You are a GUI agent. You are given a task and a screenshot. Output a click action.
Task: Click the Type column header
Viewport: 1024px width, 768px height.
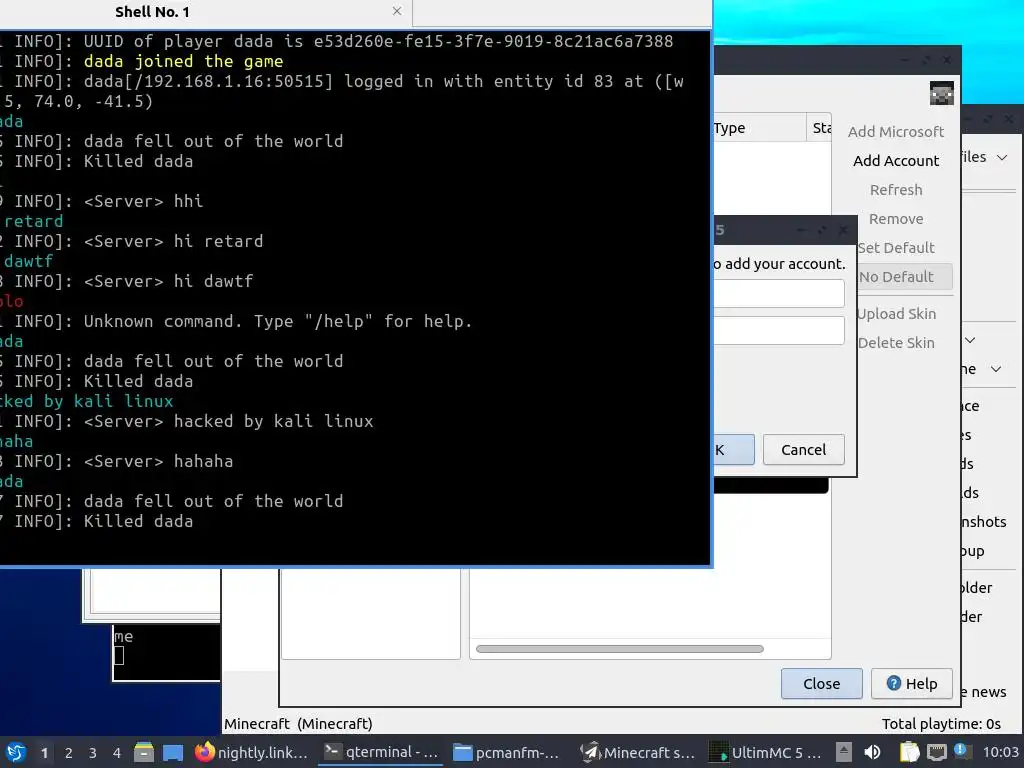tap(760, 128)
